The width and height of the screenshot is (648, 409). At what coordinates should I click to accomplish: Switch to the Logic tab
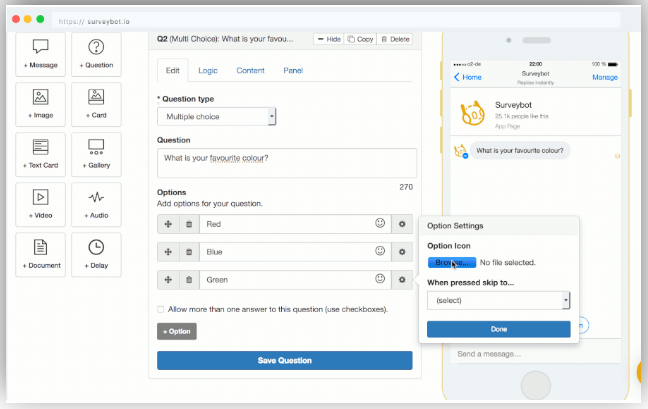[x=208, y=71]
